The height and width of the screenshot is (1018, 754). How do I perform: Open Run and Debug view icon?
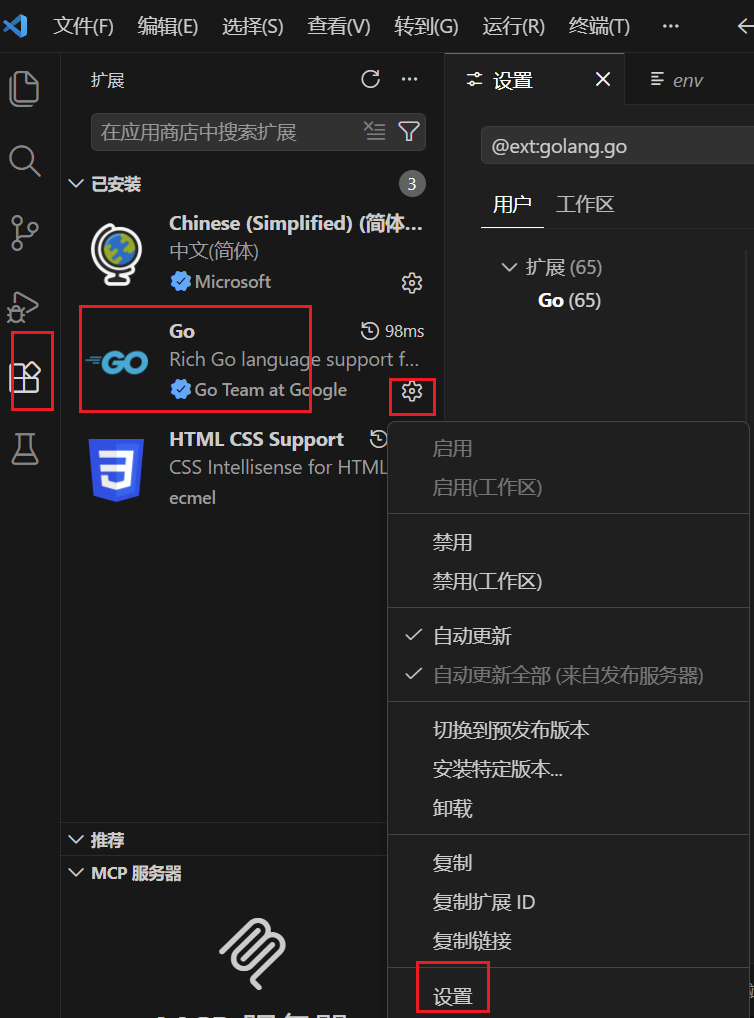(x=23, y=306)
